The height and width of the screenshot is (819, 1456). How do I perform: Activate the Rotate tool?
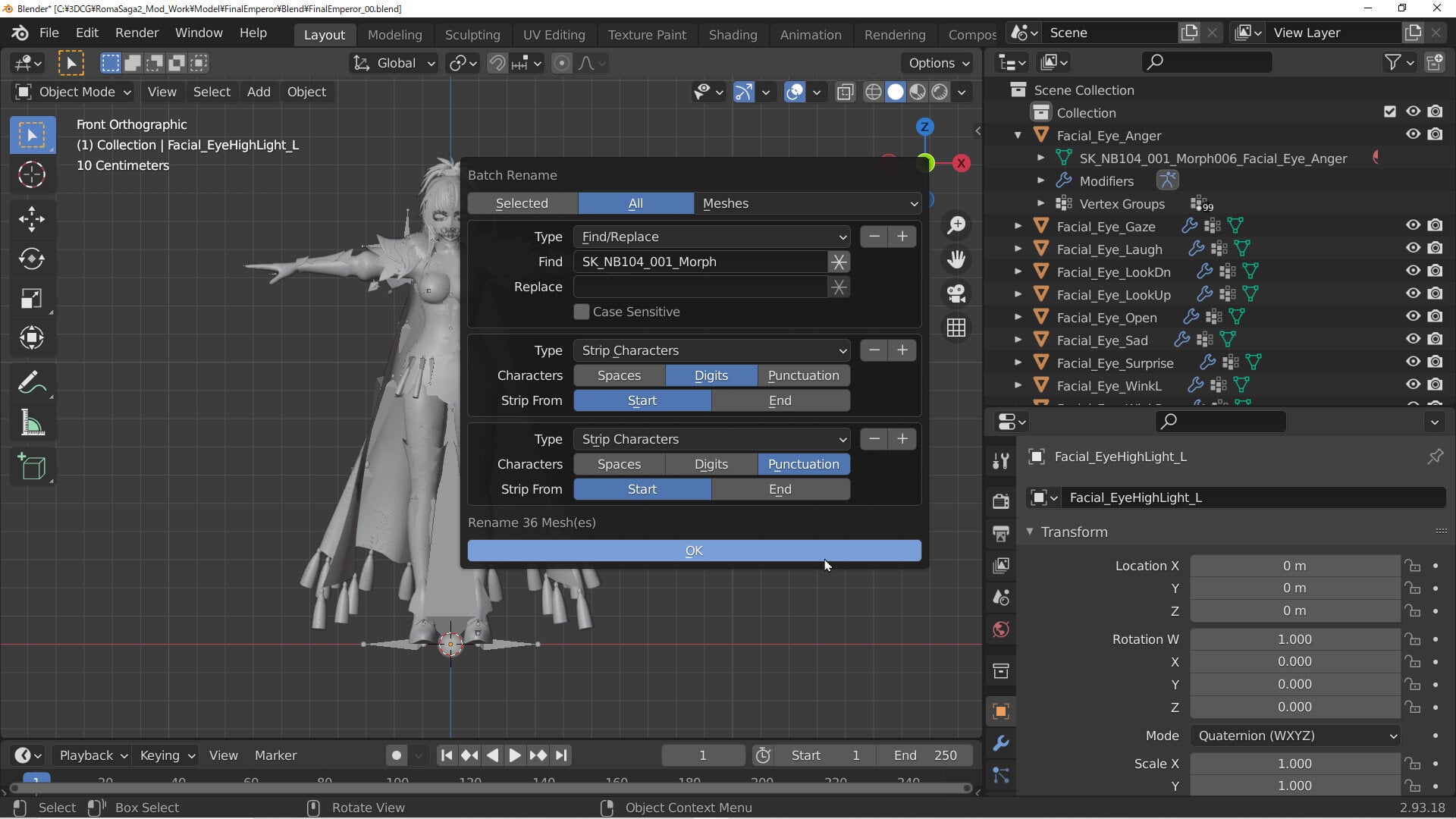coord(32,259)
